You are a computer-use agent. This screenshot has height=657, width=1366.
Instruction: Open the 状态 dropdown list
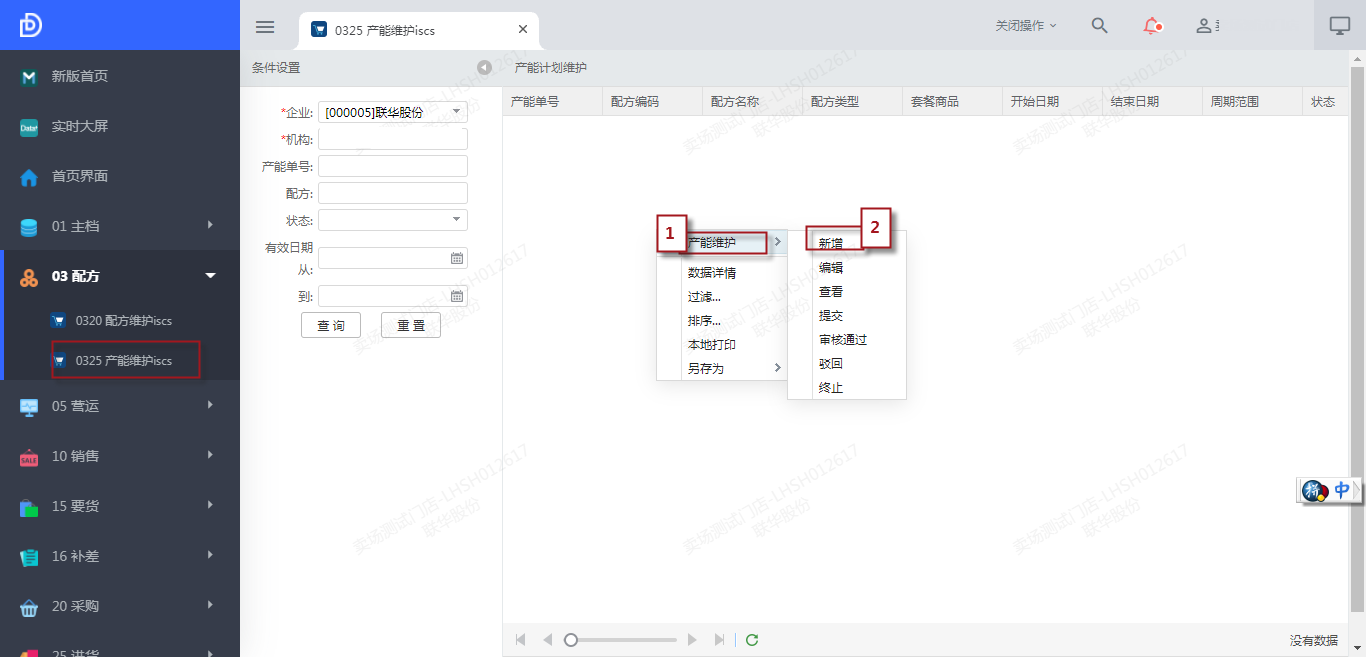(x=456, y=220)
